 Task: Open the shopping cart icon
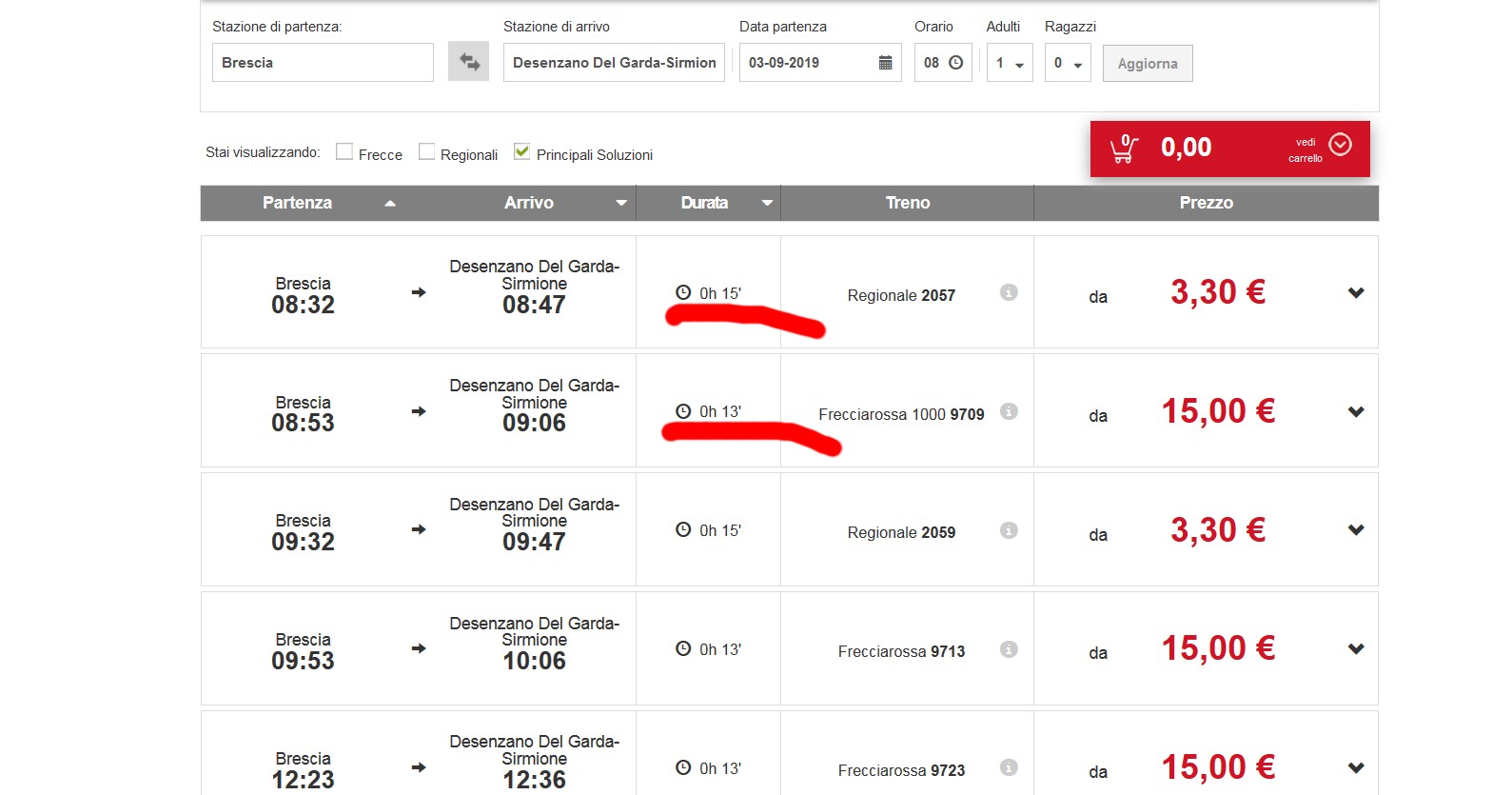1124,149
